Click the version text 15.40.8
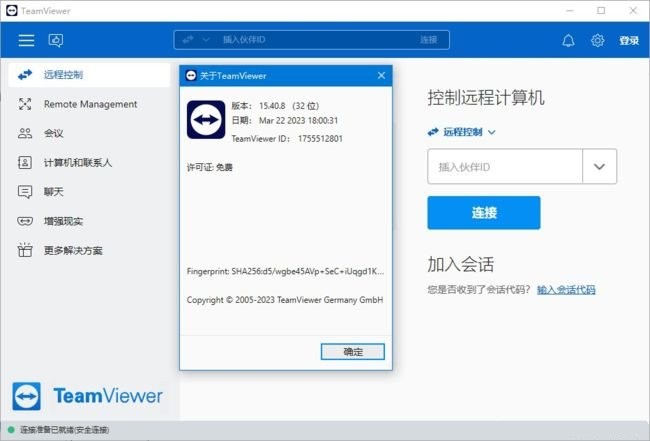 (272, 106)
